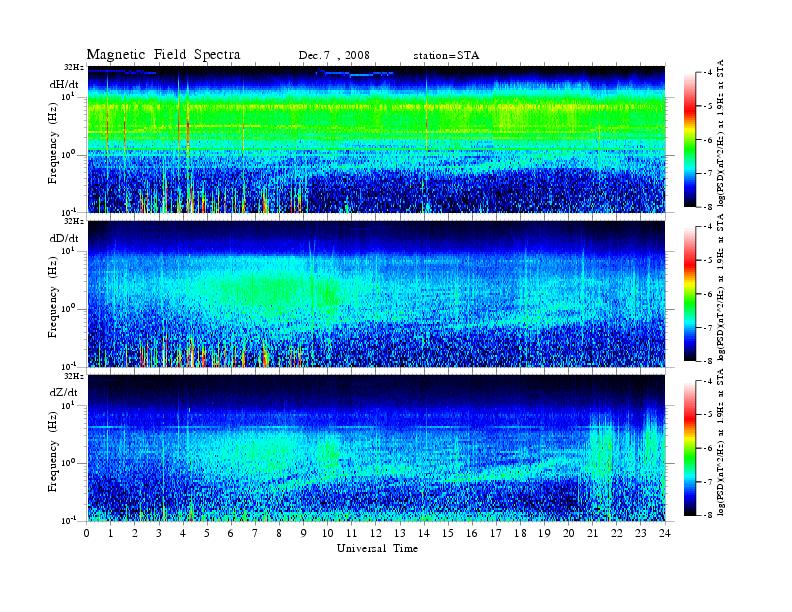This screenshot has height=612, width=792.
Task: Click the dZ/dt panel label
Action: tap(64, 392)
